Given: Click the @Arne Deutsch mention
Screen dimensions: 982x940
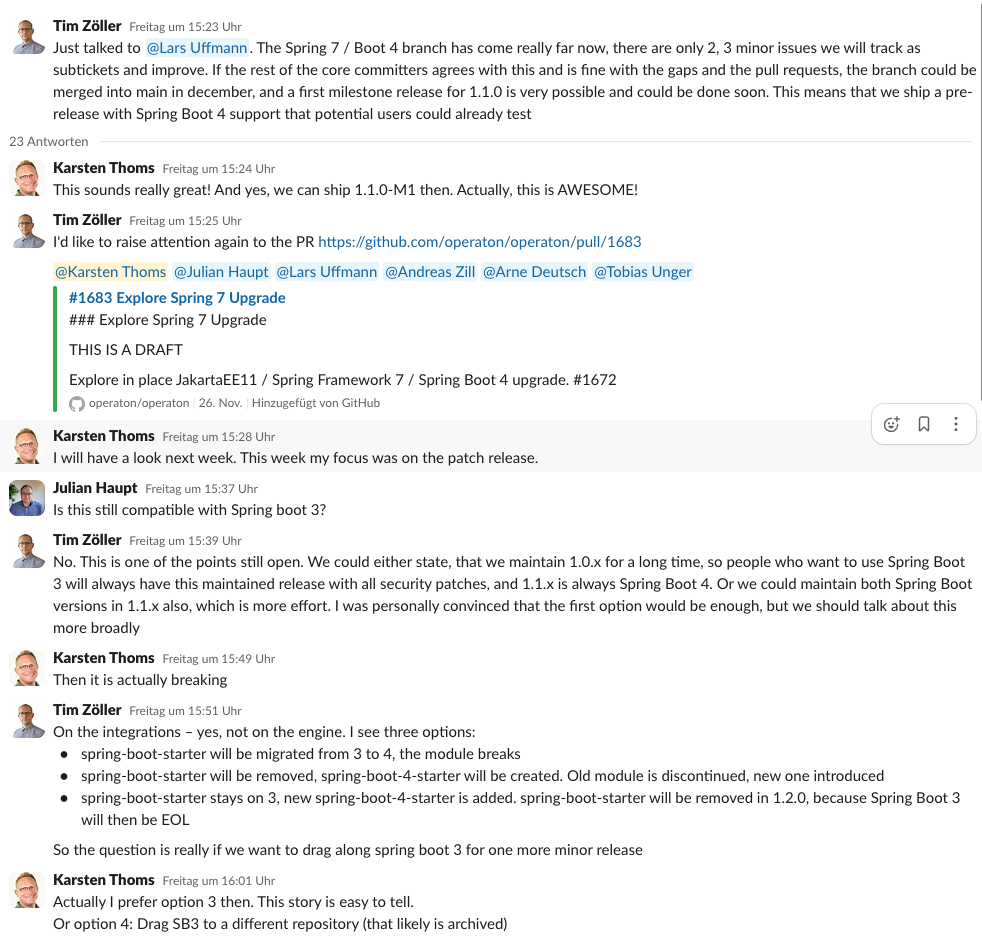Looking at the screenshot, I should pos(534,272).
